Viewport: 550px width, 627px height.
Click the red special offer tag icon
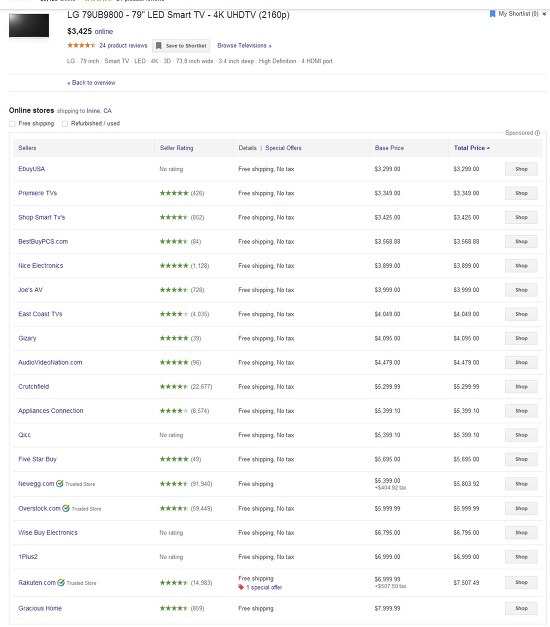[x=241, y=587]
